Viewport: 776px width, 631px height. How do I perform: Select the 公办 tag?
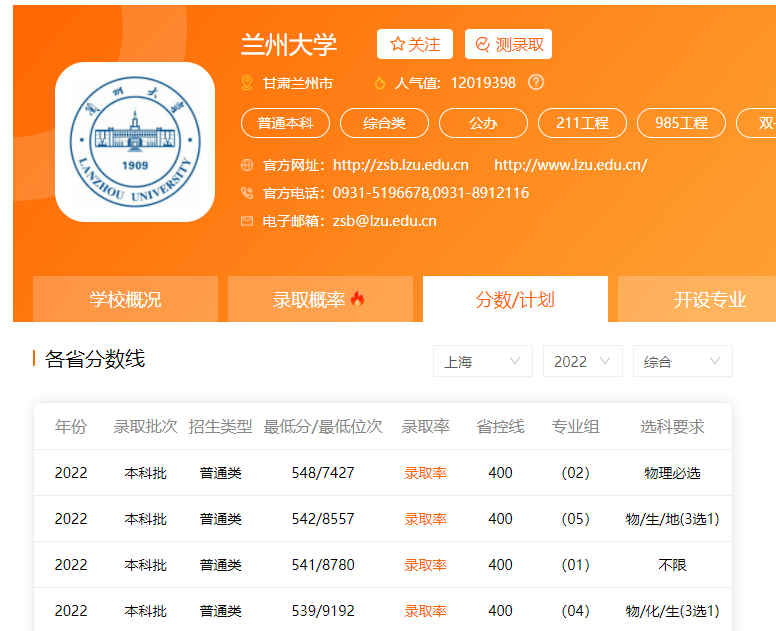pyautogui.click(x=483, y=123)
